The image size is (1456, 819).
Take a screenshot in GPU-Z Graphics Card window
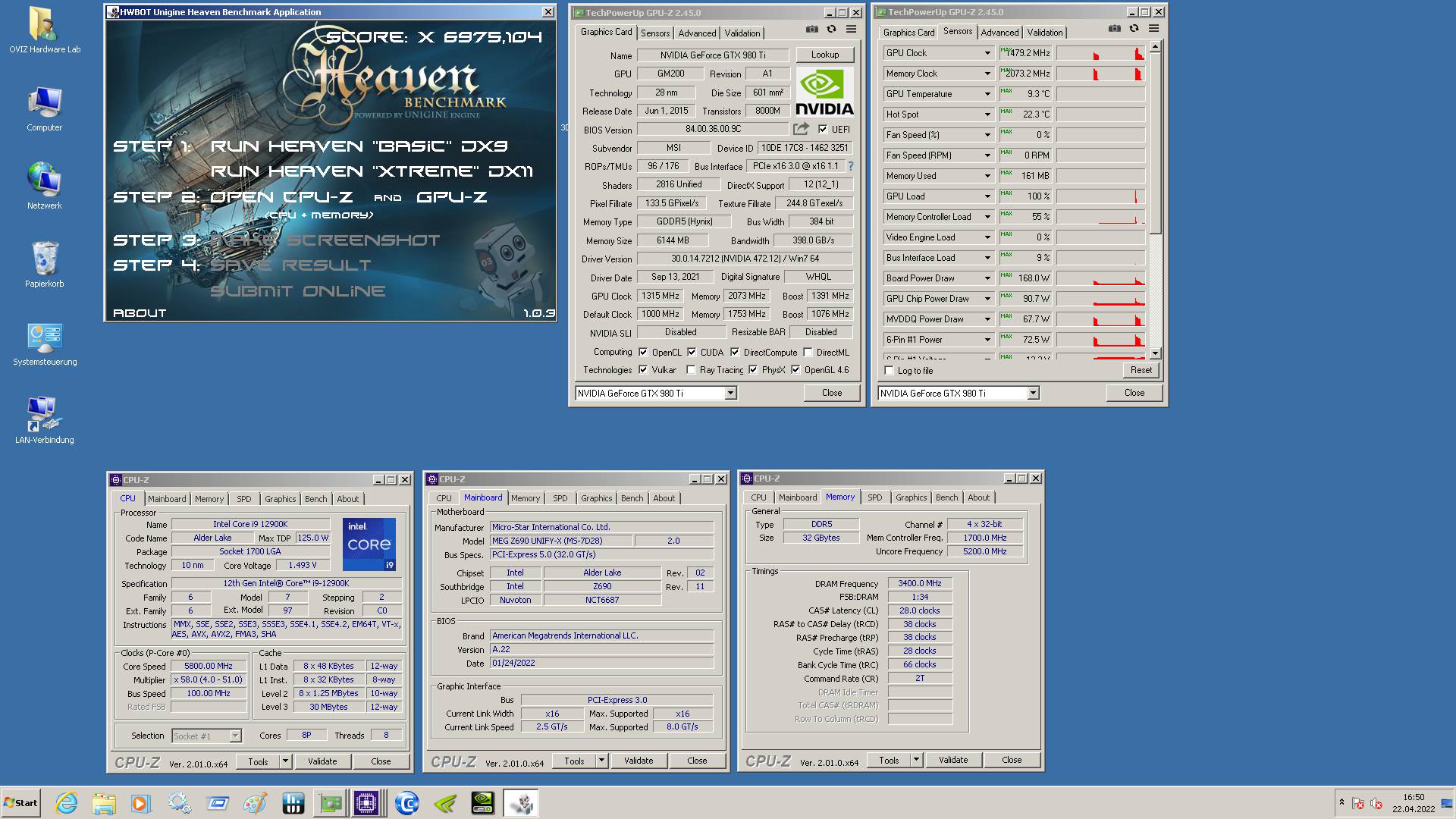pos(812,29)
